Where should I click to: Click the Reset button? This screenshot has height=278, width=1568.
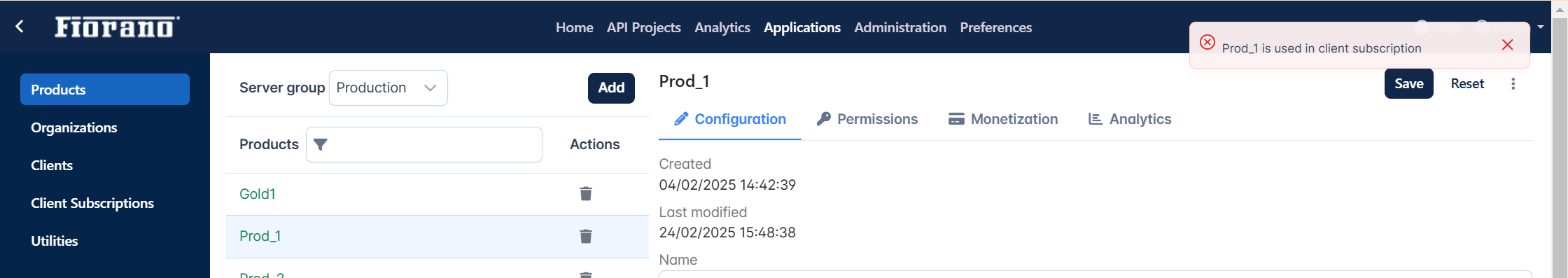coord(1467,83)
